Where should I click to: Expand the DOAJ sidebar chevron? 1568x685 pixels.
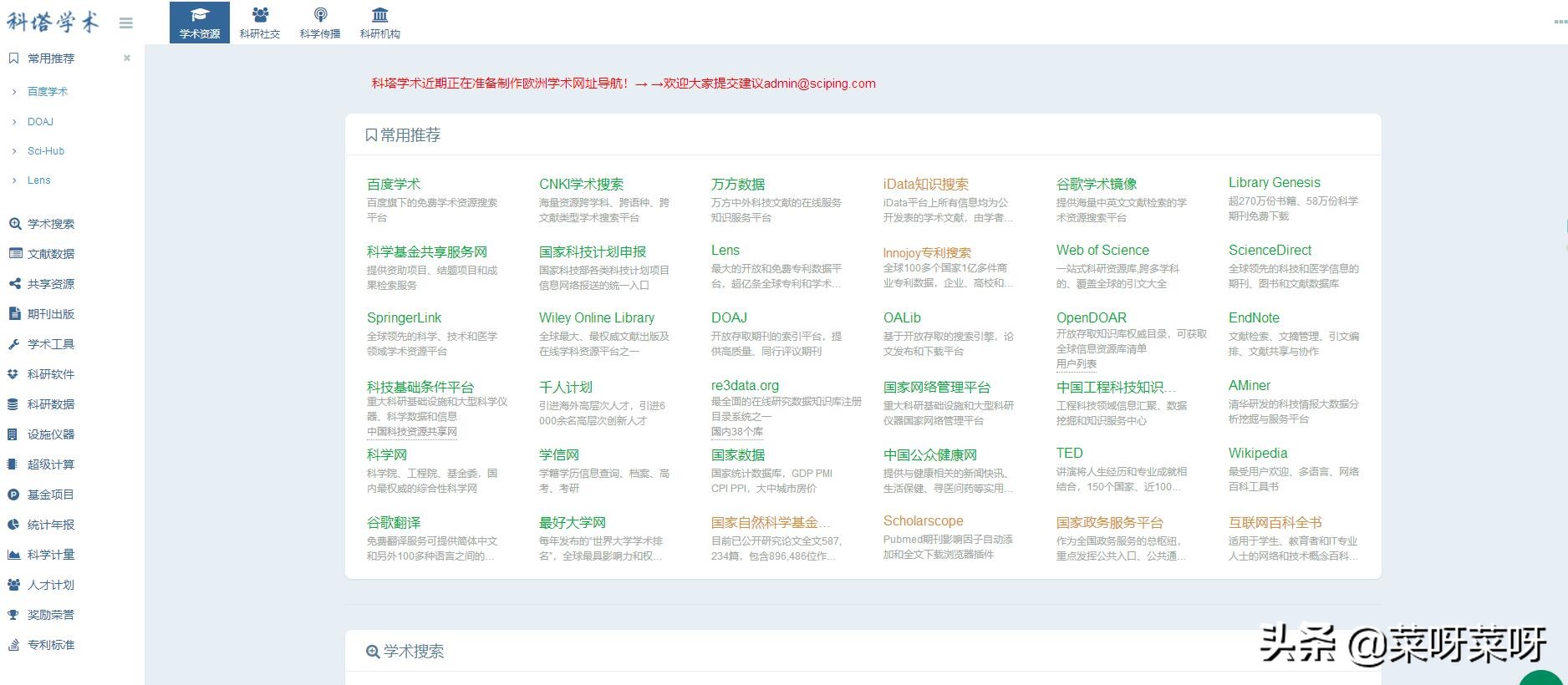click(14, 122)
